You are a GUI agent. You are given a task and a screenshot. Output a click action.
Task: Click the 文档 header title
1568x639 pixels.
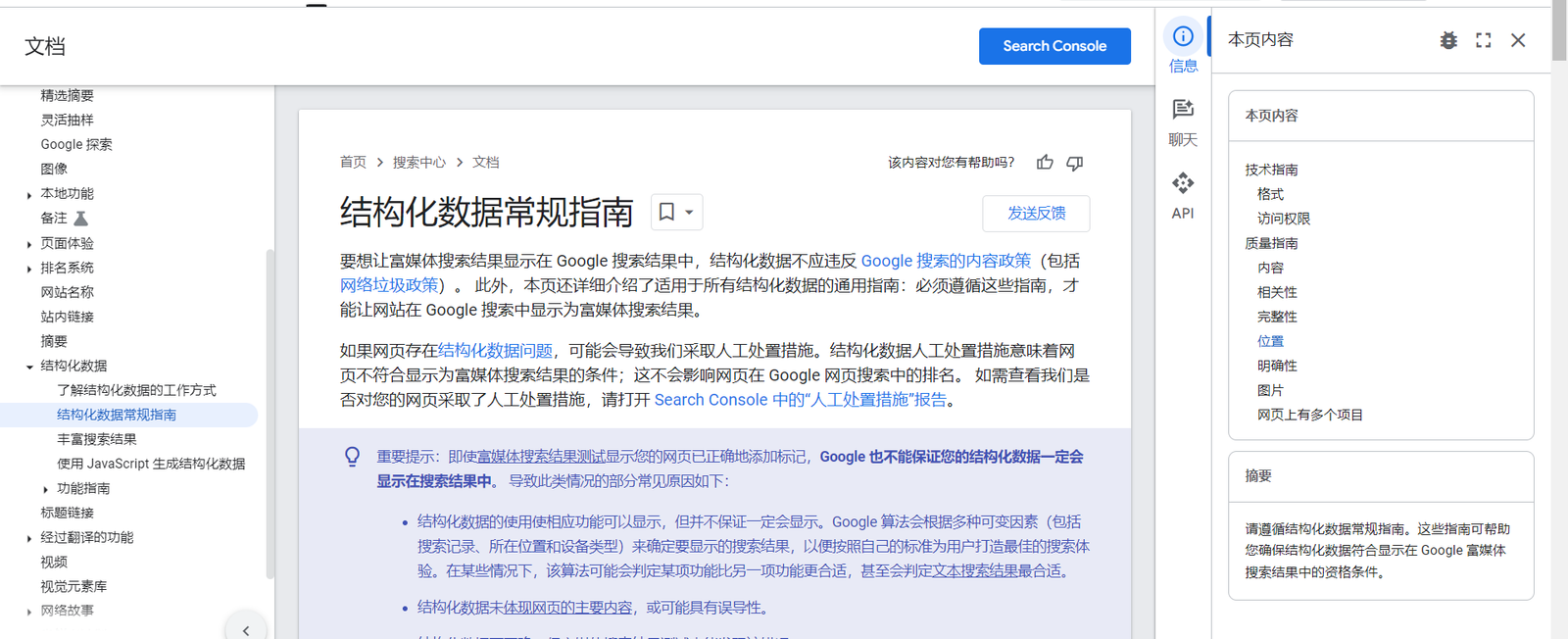(x=45, y=46)
